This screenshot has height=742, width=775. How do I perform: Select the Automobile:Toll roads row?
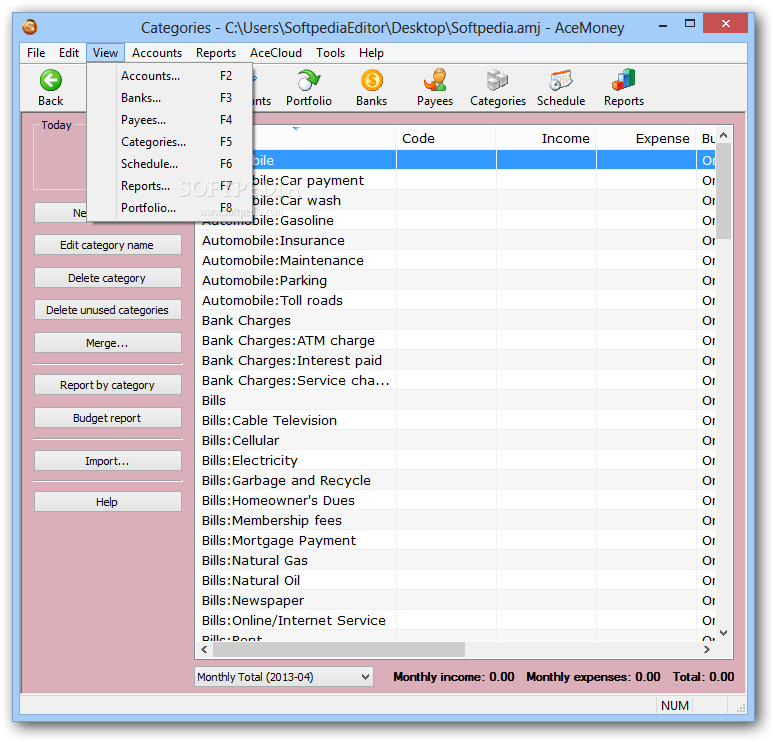[x=455, y=301]
